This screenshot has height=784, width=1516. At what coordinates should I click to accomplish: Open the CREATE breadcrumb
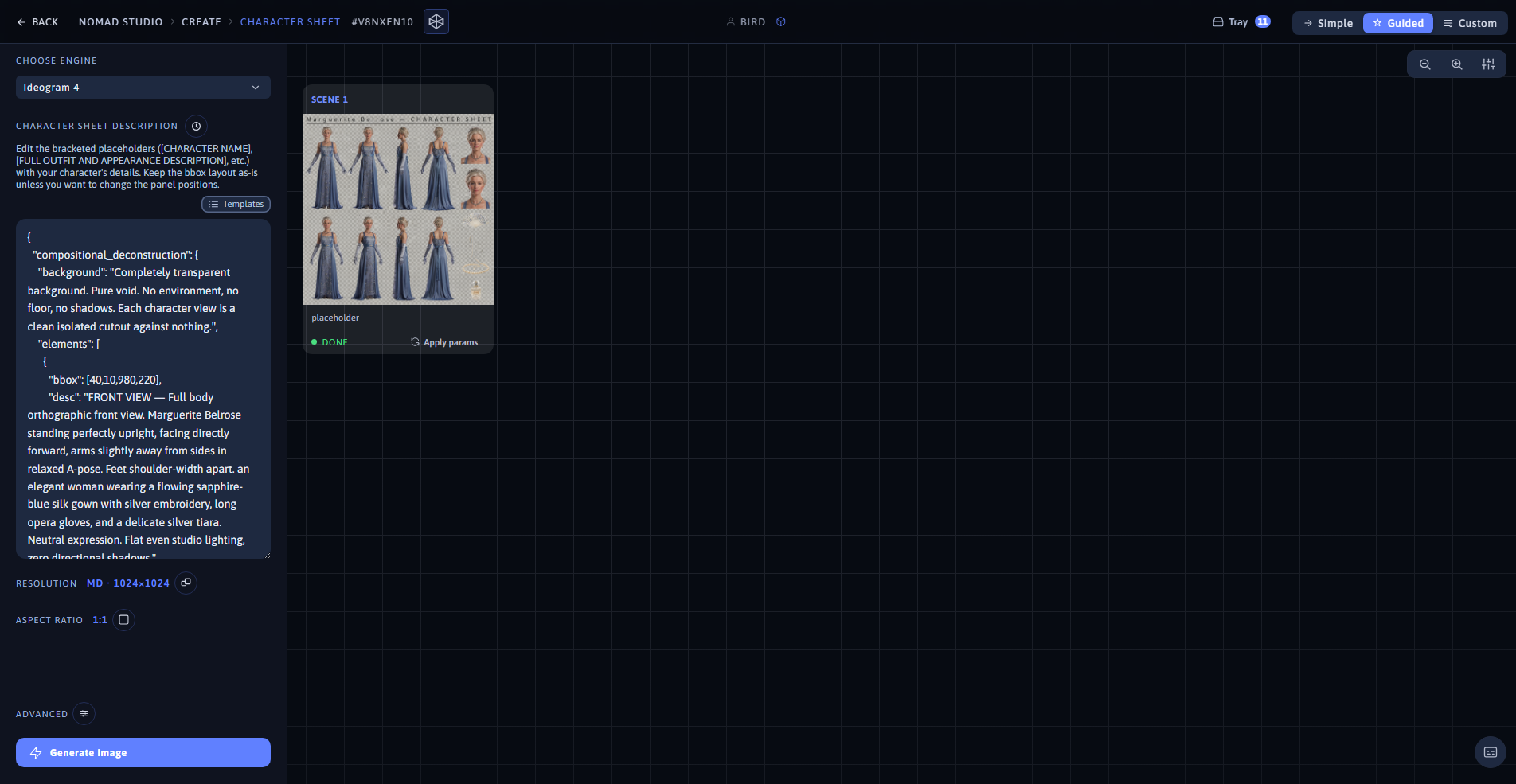tap(201, 22)
